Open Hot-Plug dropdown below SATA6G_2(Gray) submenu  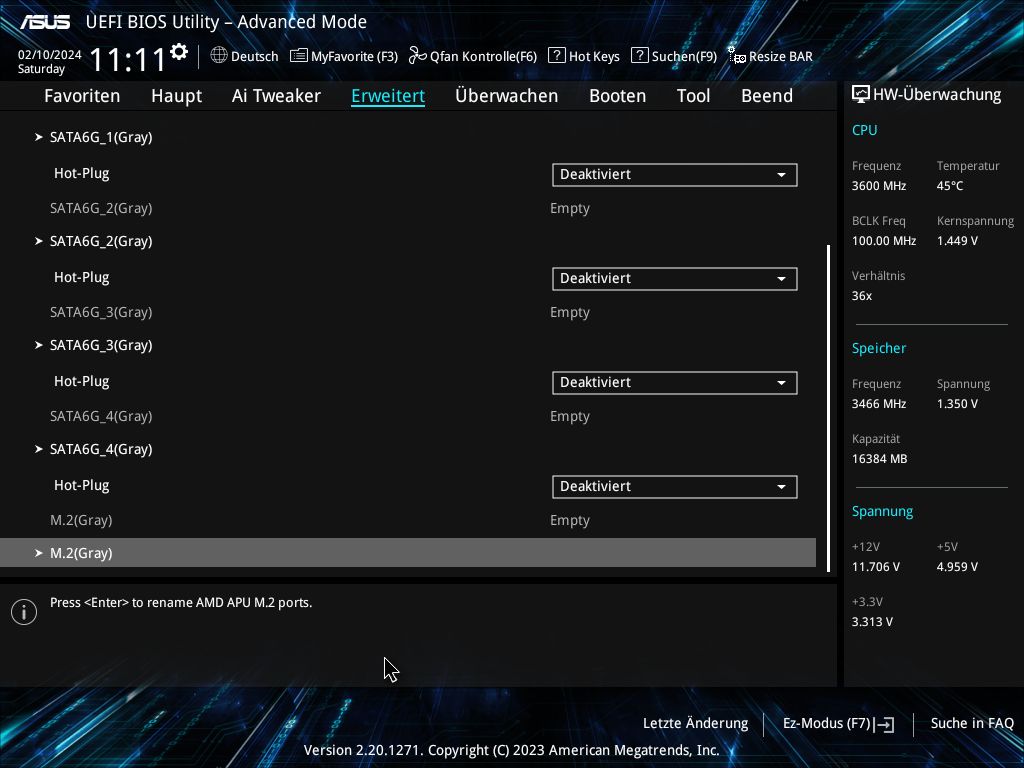[675, 279]
